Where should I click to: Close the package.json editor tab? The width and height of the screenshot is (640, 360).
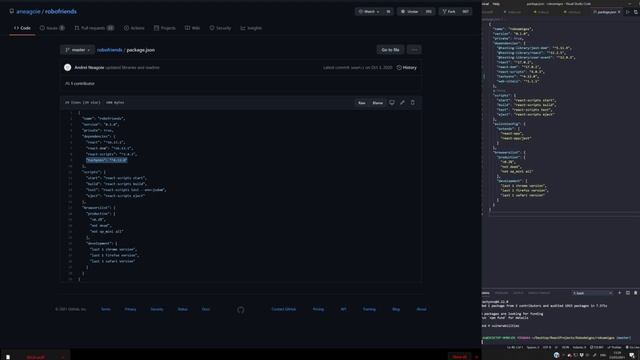point(619,12)
